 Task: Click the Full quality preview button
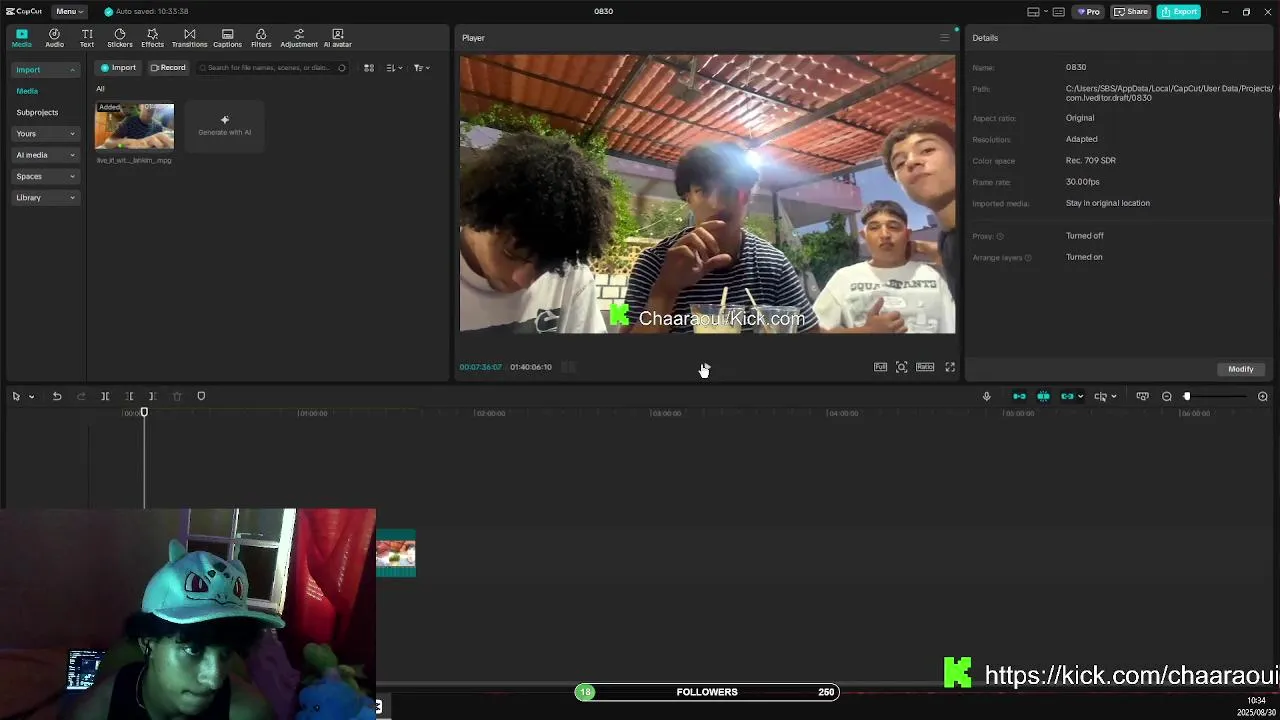click(880, 367)
